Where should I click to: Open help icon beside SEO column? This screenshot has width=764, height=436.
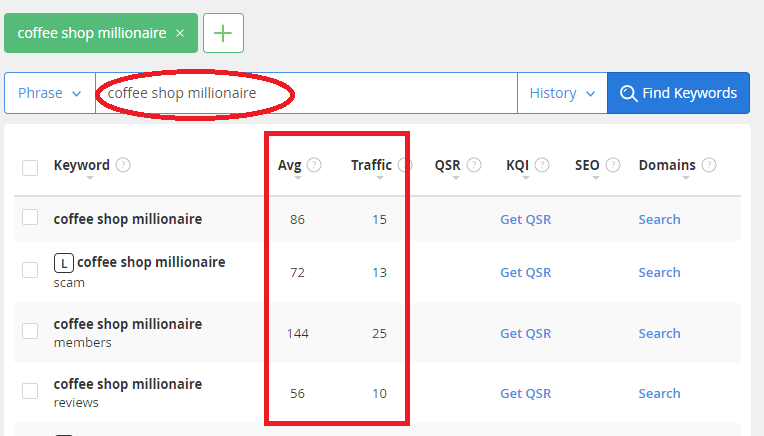(x=613, y=165)
